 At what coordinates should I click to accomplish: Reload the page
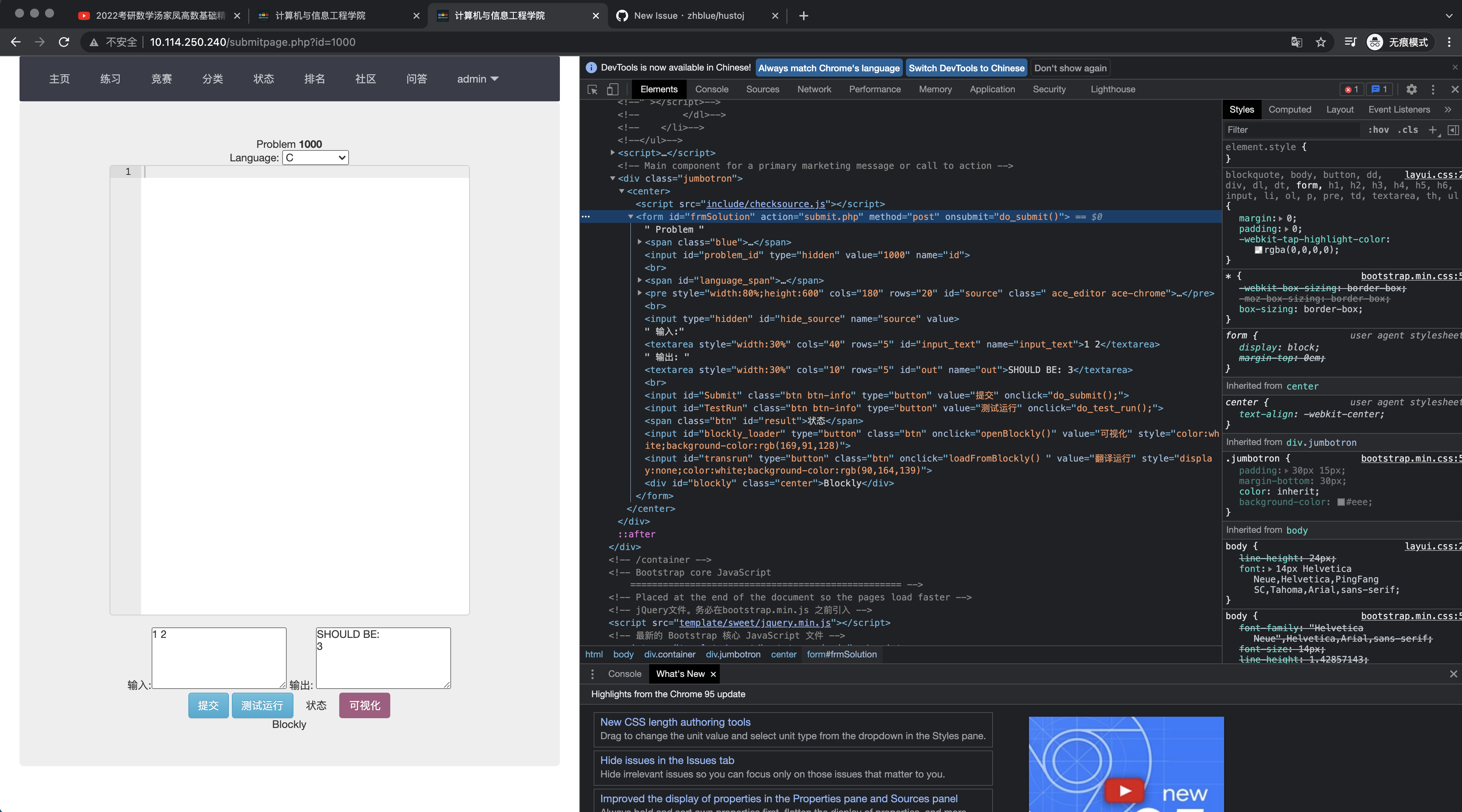(x=64, y=42)
